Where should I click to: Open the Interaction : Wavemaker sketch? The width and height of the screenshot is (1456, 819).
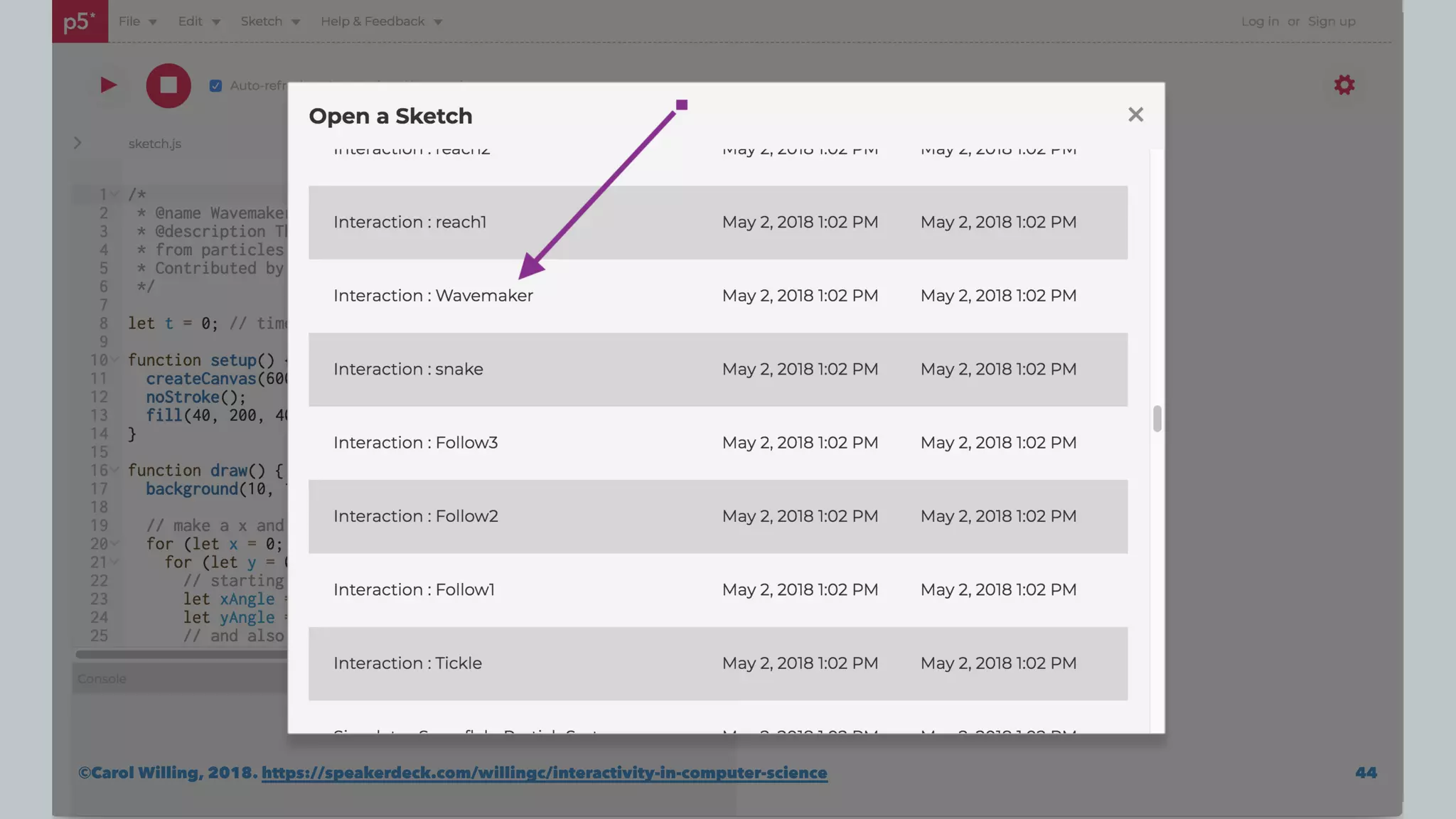pos(433,296)
